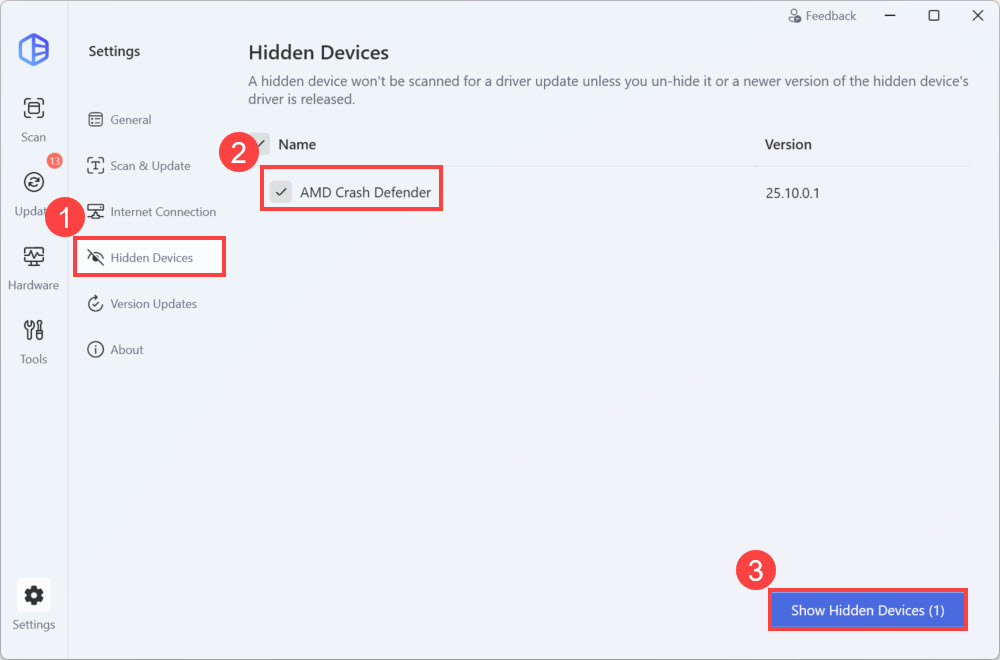Open the Scan section icon
The height and width of the screenshot is (660, 1000).
click(x=34, y=109)
